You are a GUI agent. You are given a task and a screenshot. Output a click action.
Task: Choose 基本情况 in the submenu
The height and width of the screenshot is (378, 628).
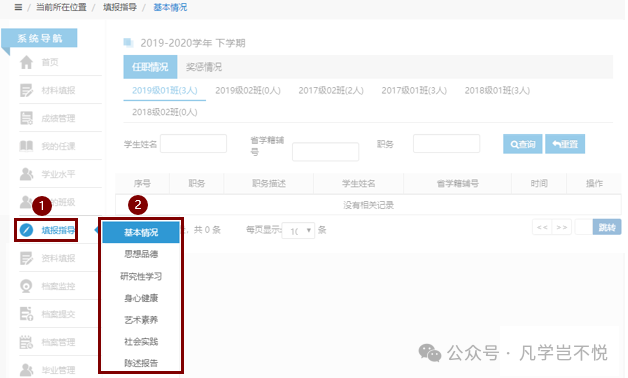tap(141, 232)
